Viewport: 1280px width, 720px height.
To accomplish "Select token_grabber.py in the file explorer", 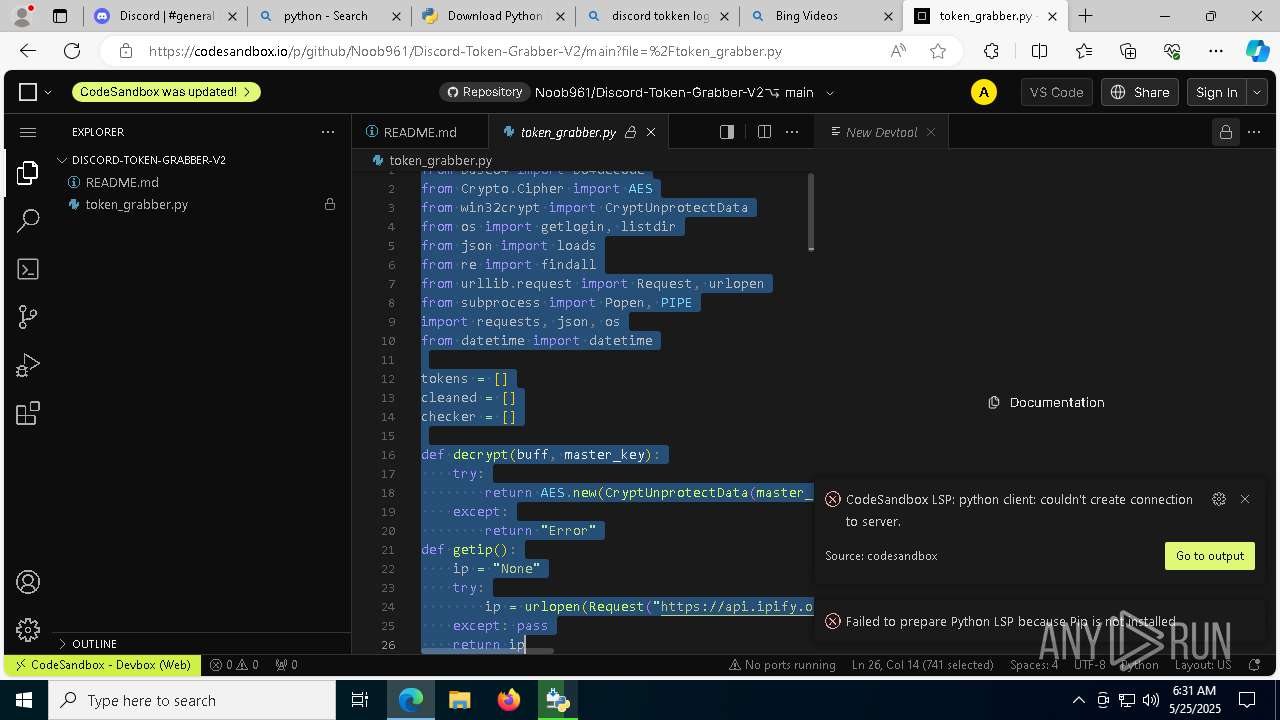I will (x=136, y=204).
